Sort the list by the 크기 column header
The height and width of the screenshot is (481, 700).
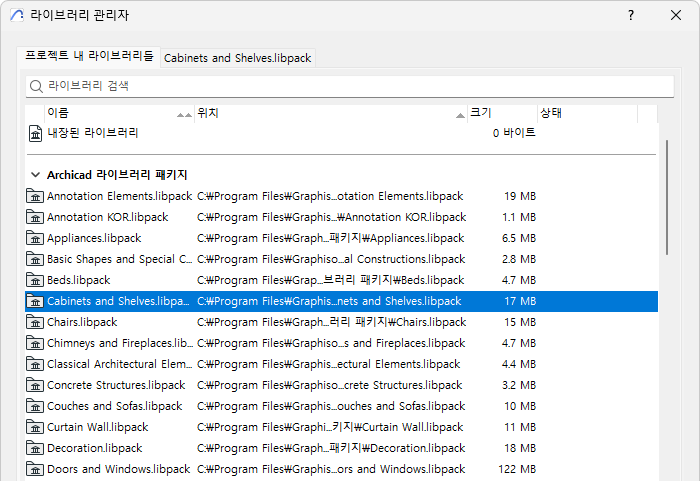point(502,113)
